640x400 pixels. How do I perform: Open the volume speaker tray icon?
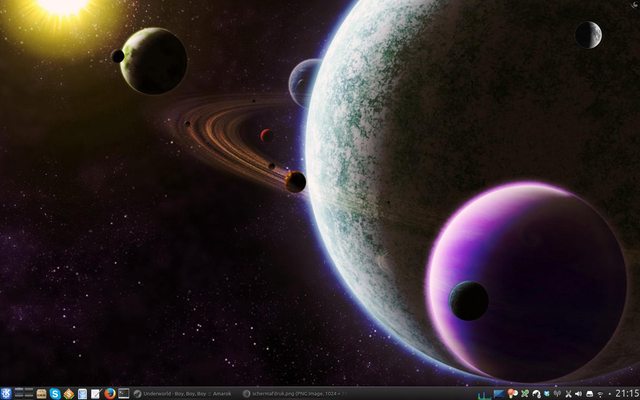coord(578,394)
